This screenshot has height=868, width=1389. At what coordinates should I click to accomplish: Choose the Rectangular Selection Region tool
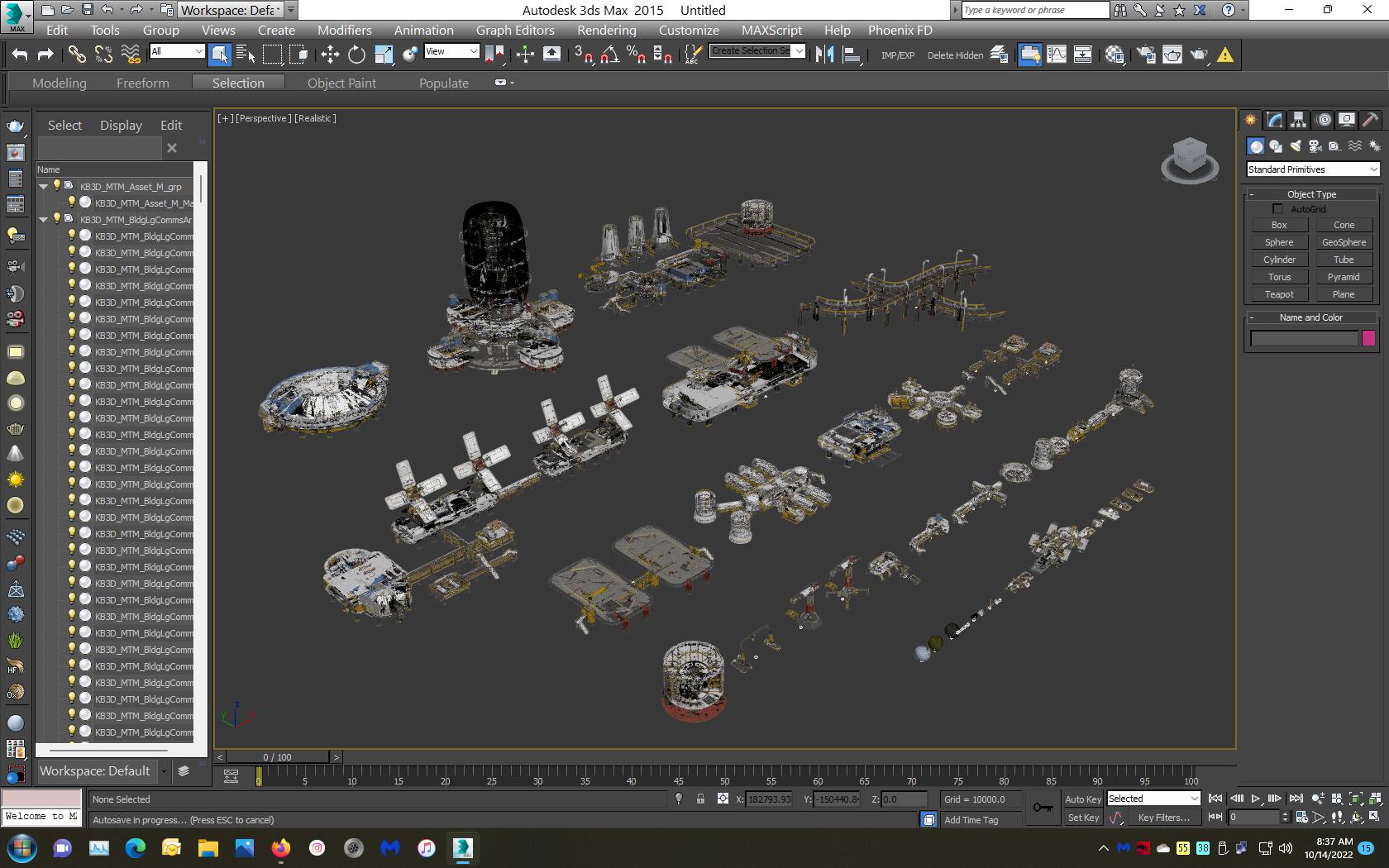[x=272, y=55]
